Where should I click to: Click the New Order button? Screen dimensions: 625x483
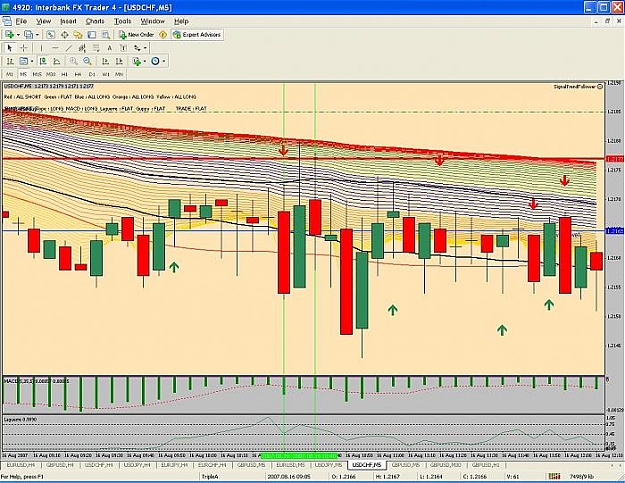[x=137, y=35]
